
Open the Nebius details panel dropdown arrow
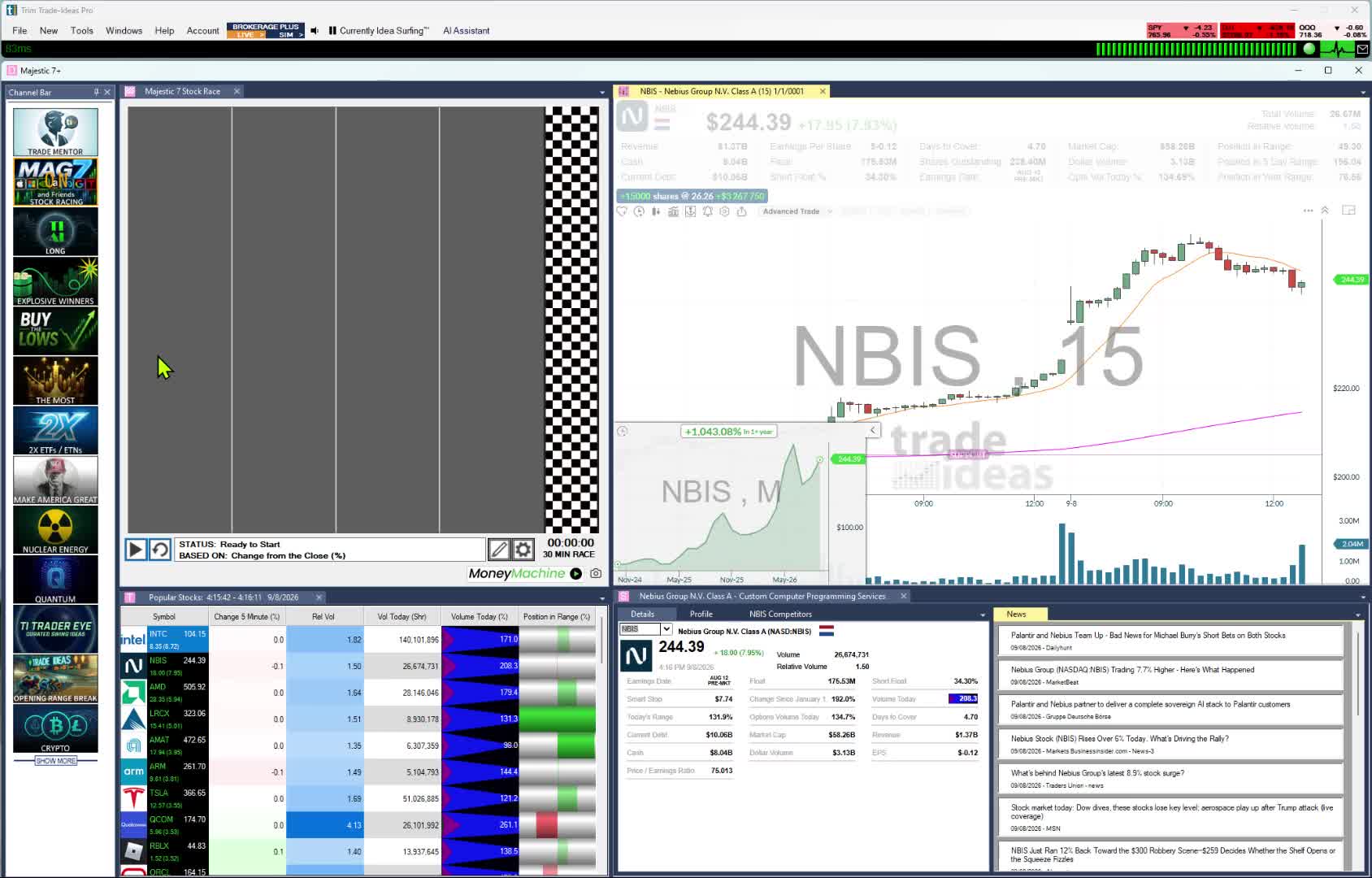[1365, 598]
